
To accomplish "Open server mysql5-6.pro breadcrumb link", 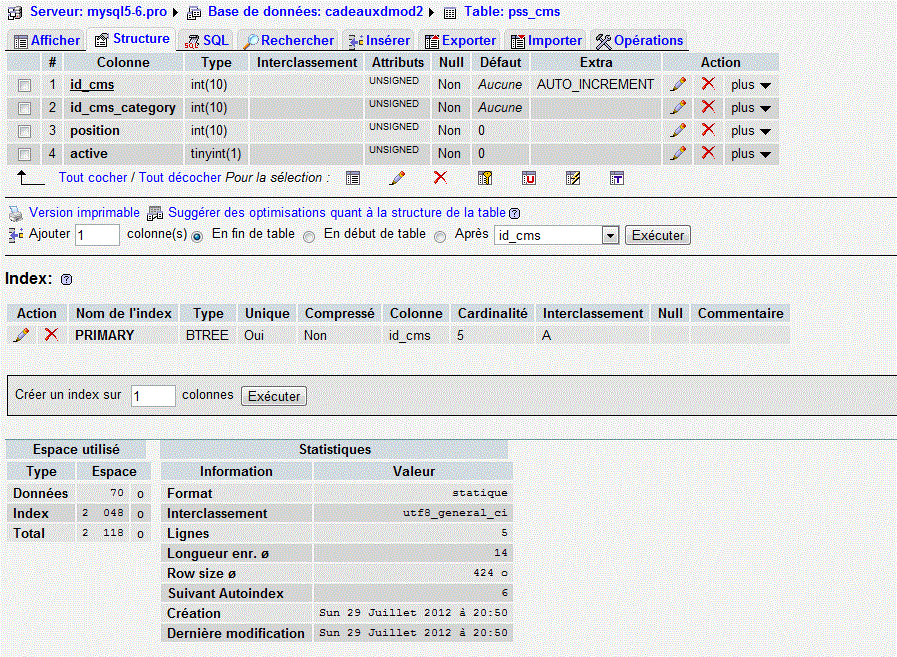I will [98, 11].
